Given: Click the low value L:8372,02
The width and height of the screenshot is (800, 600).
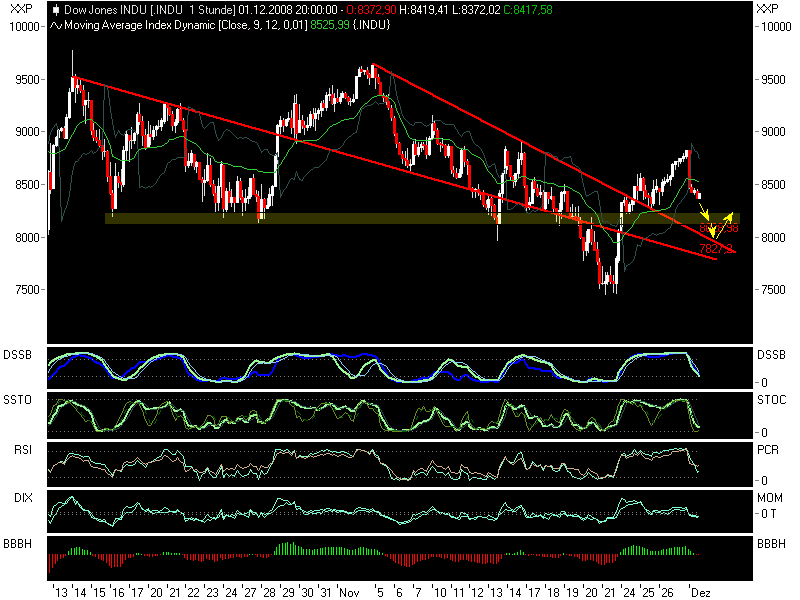Looking at the screenshot, I should pos(476,10).
